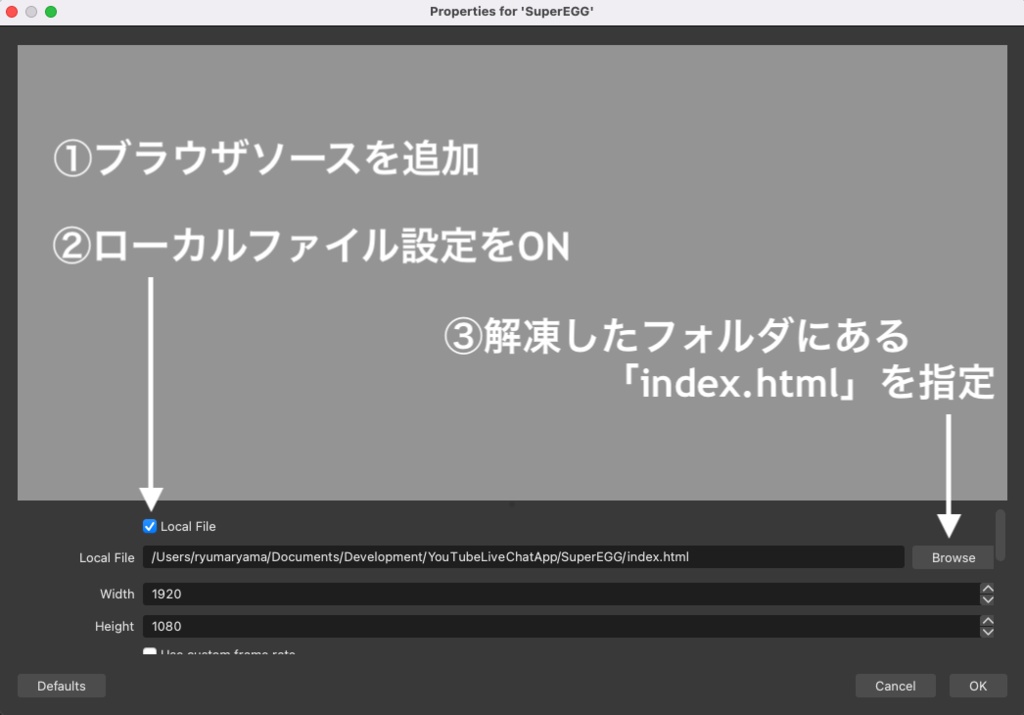This screenshot has width=1024, height=715.
Task: Uncheck the Local File checkbox
Action: pyautogui.click(x=148, y=525)
